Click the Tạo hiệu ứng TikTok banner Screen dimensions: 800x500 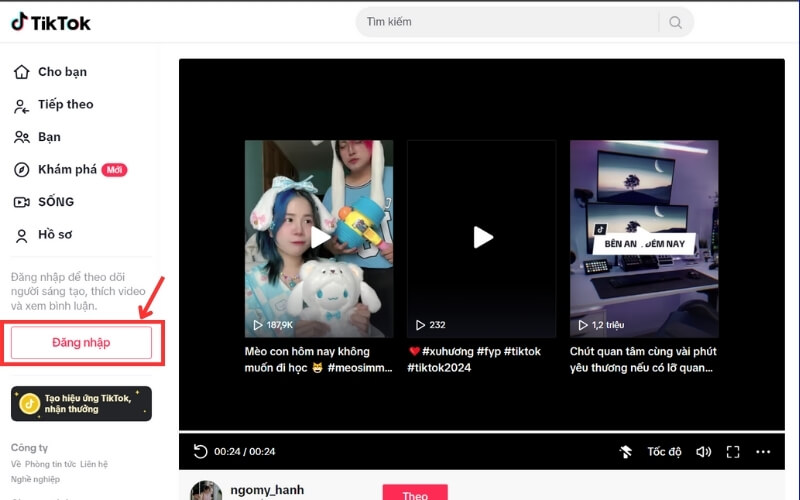pyautogui.click(x=81, y=404)
